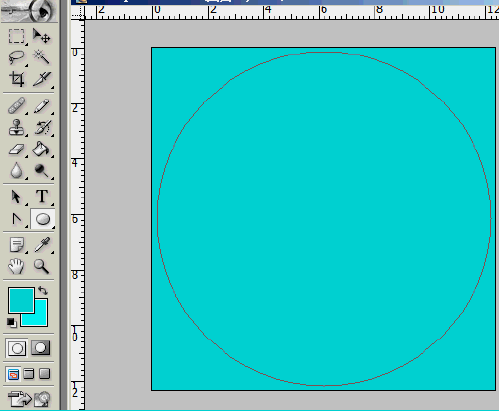The width and height of the screenshot is (500, 411).
Task: Click the ruler origin corner box
Action: (78, 13)
